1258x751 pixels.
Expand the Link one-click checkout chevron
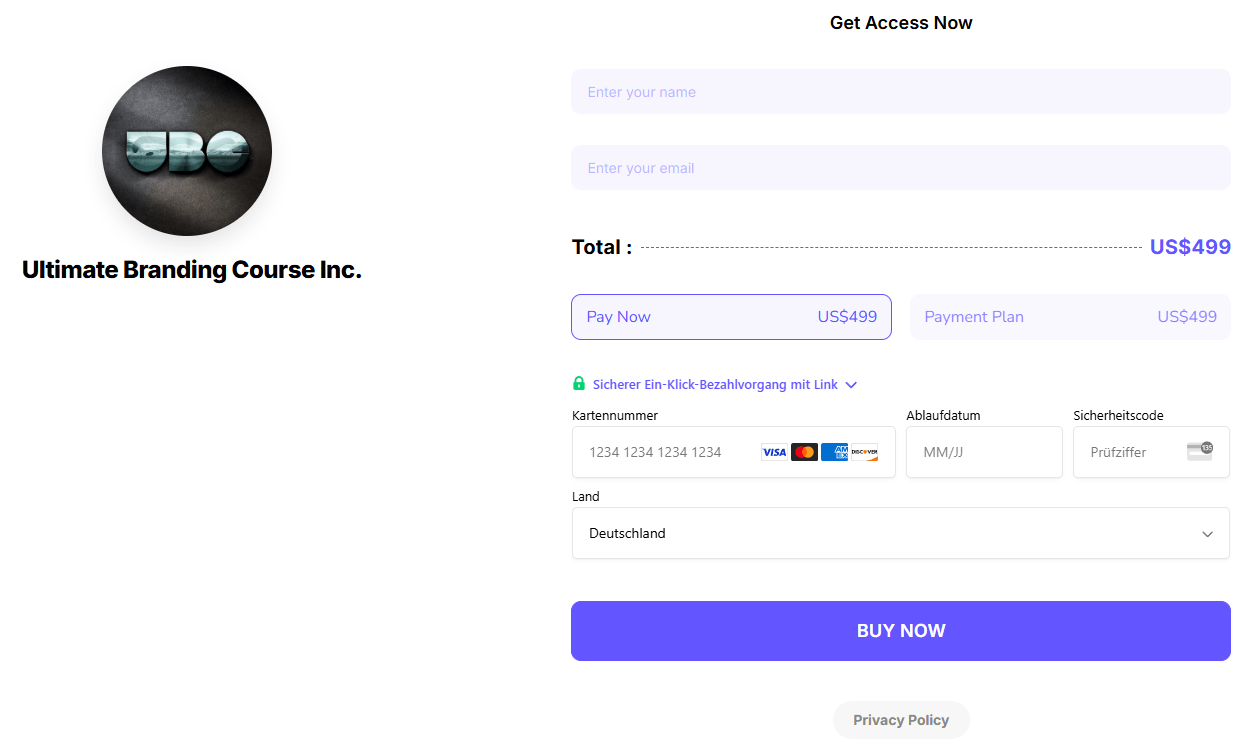pos(851,385)
